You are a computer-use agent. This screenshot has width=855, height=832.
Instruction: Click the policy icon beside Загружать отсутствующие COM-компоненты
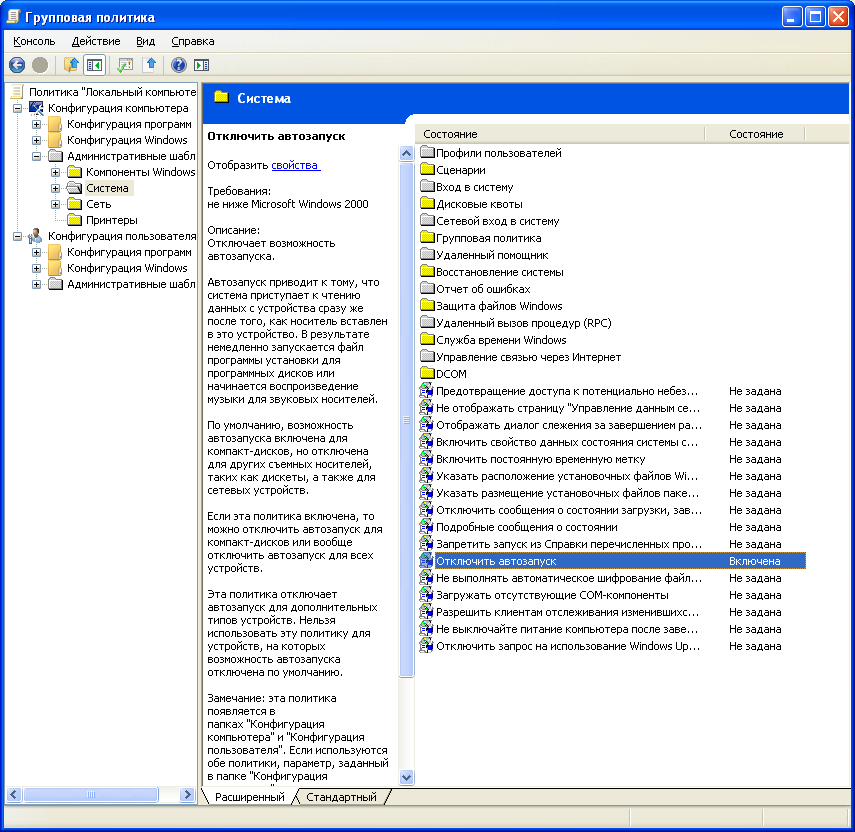[x=426, y=595]
